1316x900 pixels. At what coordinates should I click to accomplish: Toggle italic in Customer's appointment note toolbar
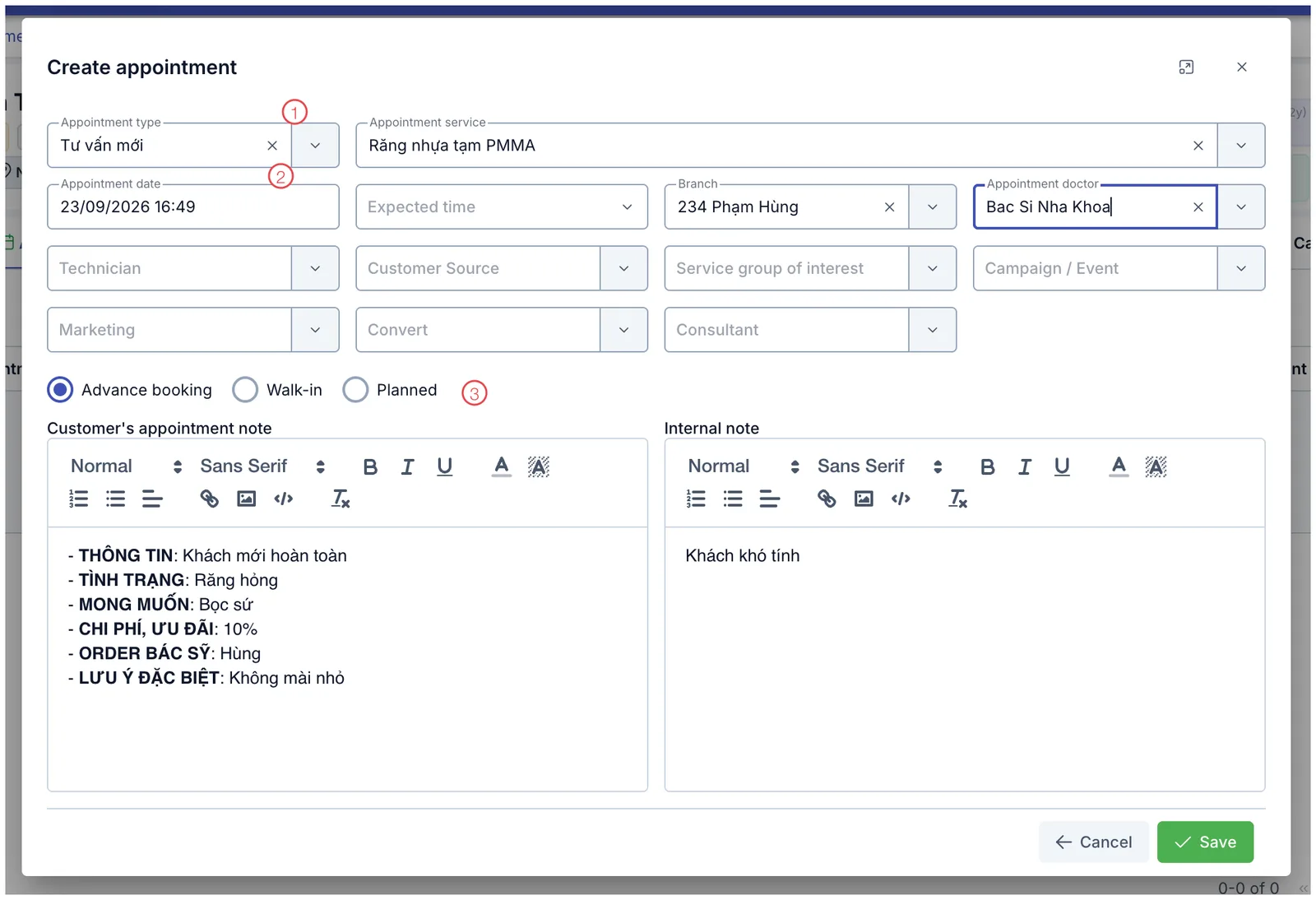pyautogui.click(x=407, y=467)
